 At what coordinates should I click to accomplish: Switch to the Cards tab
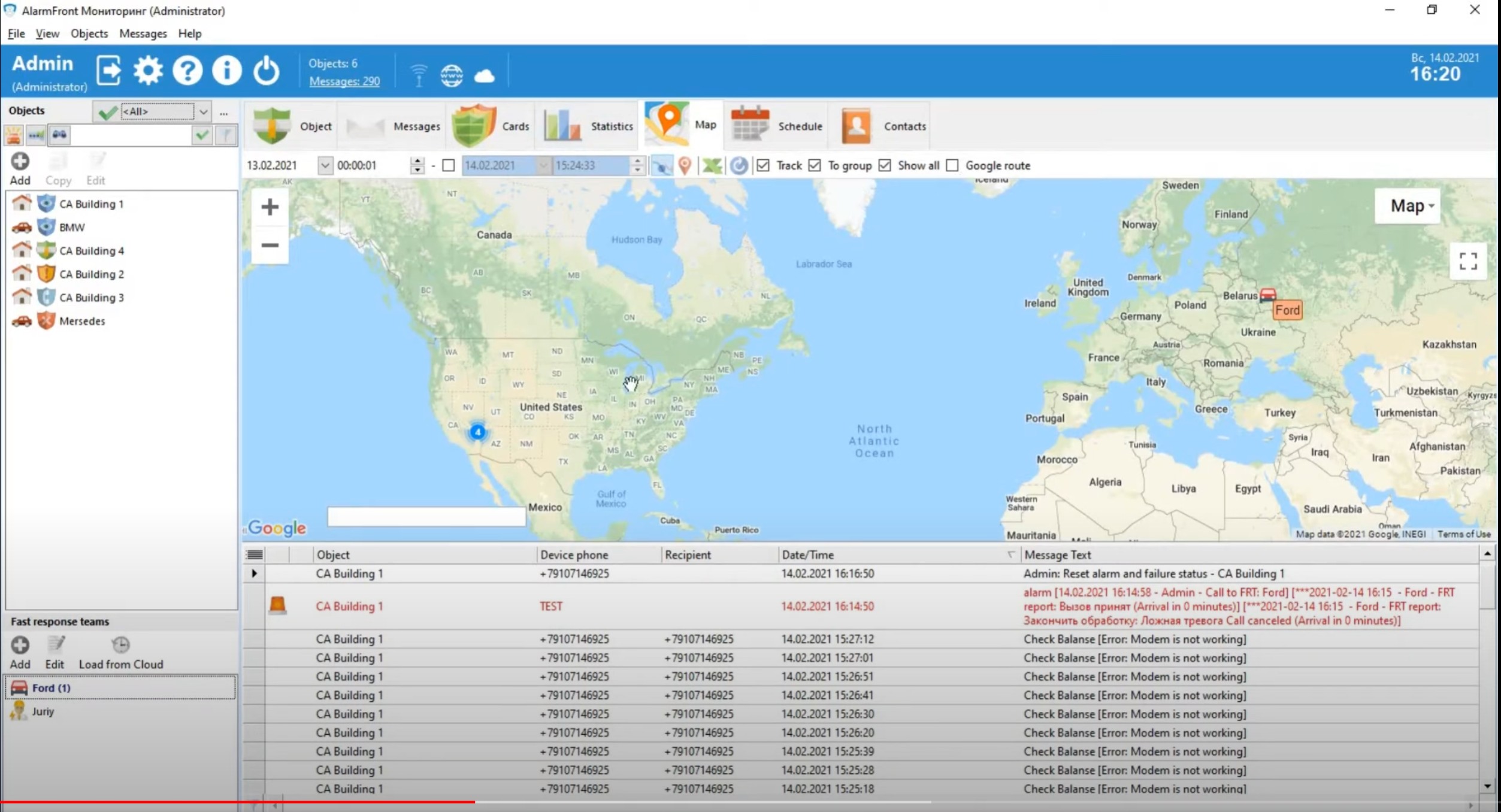(x=491, y=126)
